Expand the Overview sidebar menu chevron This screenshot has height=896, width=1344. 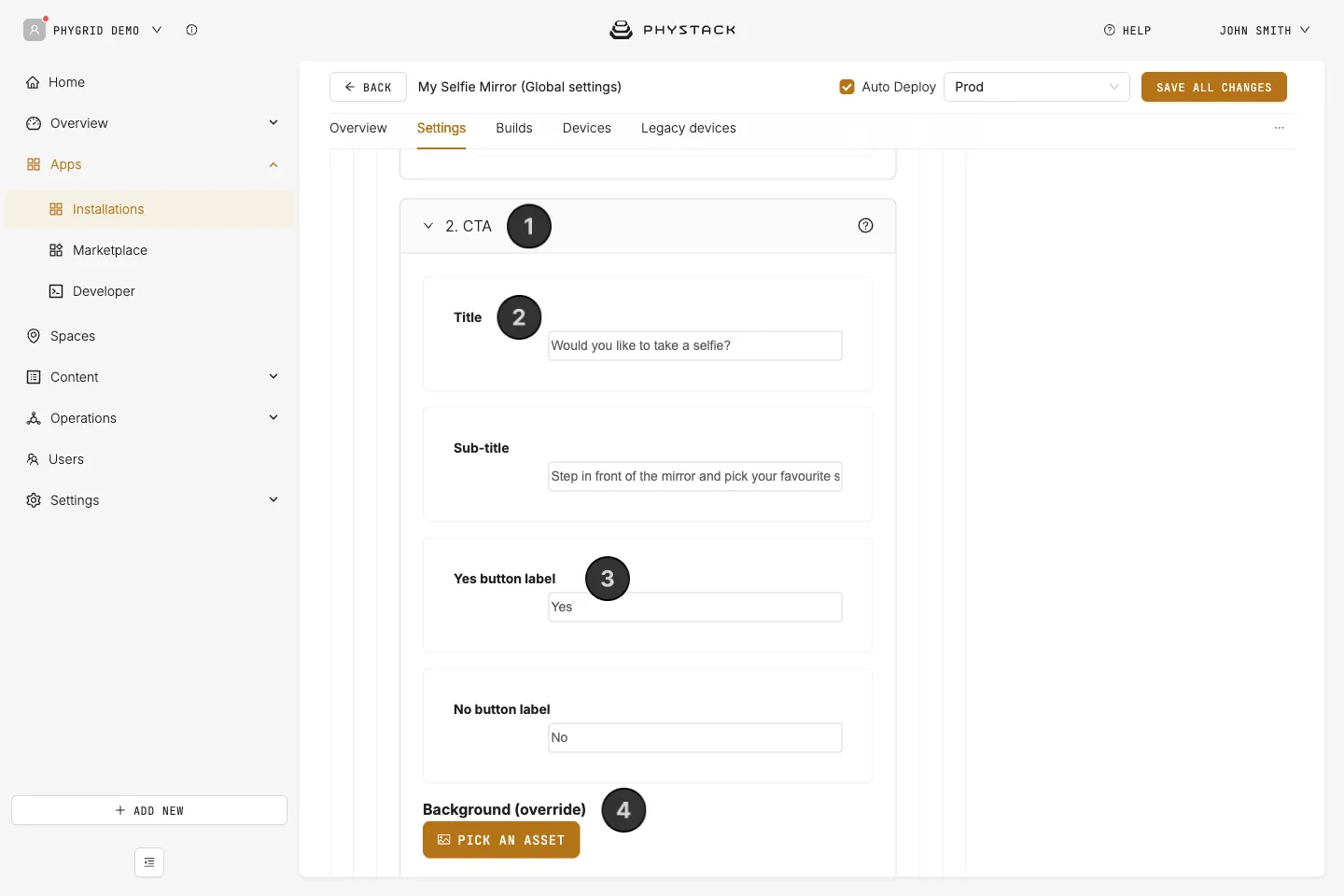[273, 123]
